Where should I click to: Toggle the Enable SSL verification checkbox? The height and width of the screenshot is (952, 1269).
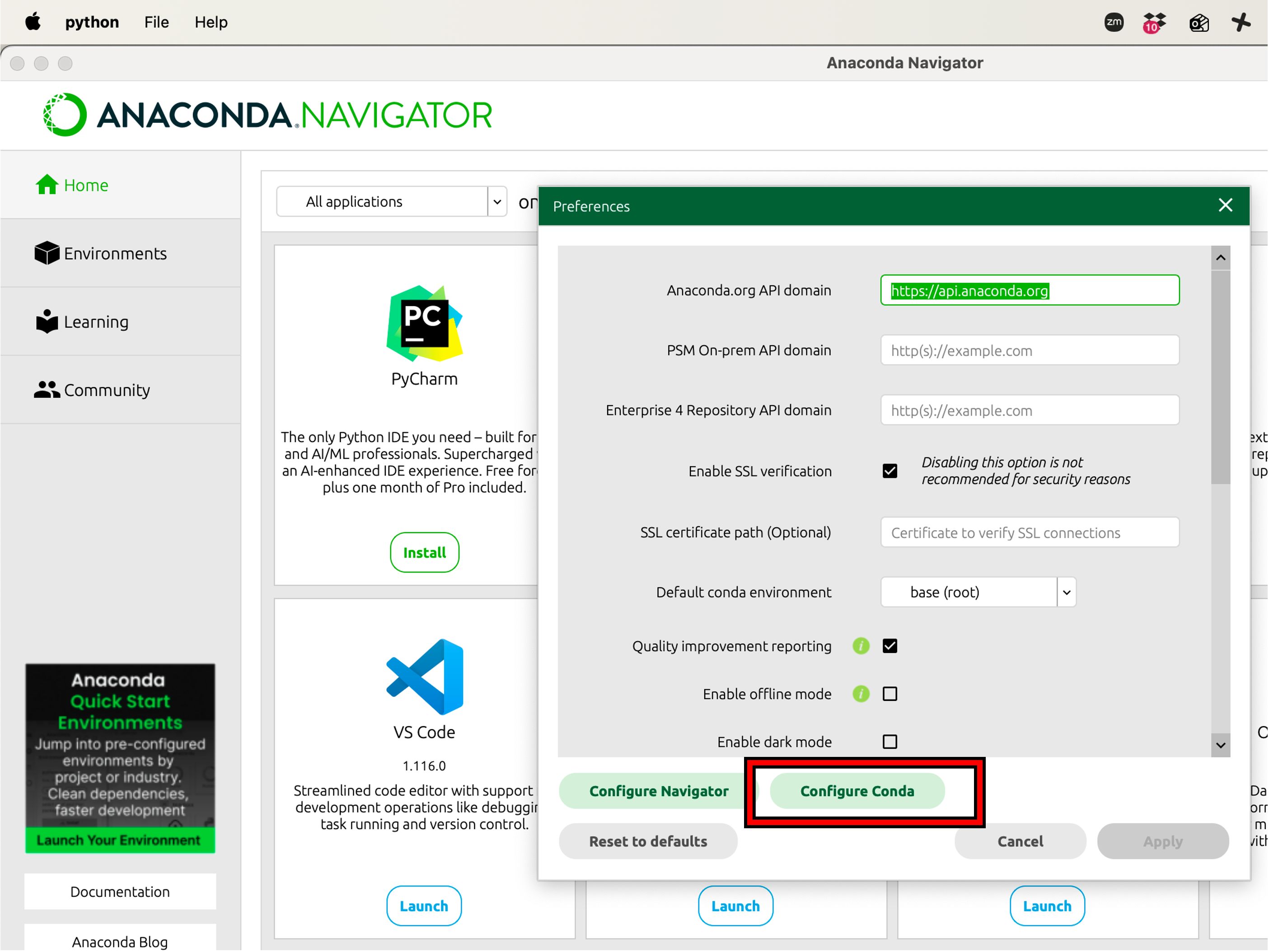[890, 471]
